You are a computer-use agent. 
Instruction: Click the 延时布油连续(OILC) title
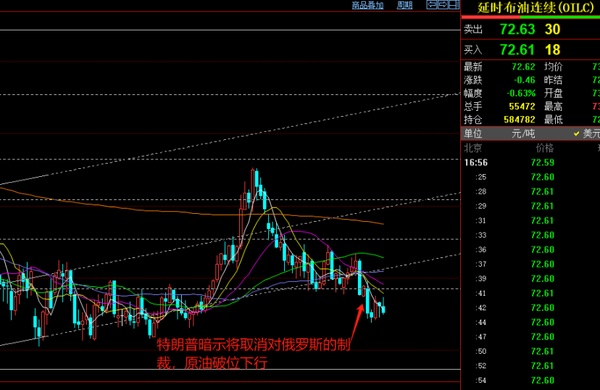535,7
